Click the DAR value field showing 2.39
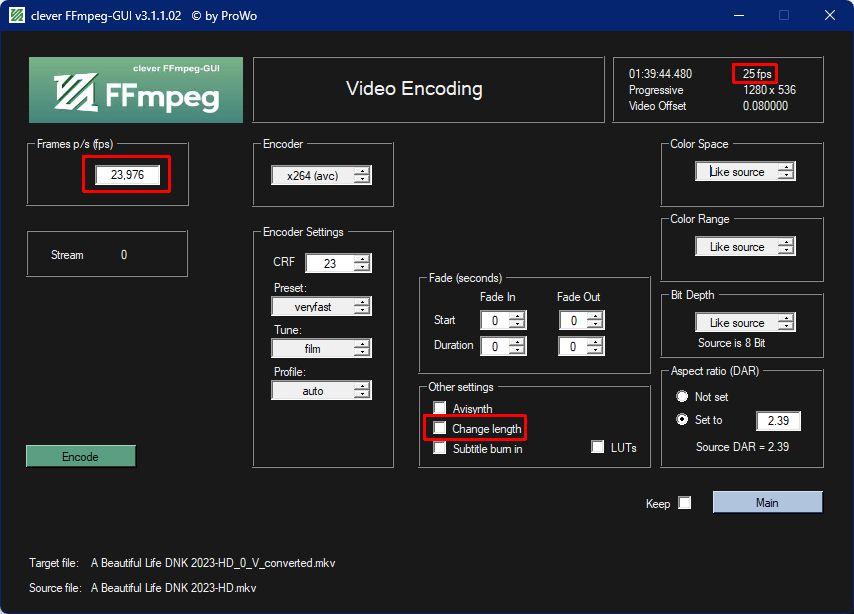Viewport: 854px width, 614px height. [x=778, y=421]
